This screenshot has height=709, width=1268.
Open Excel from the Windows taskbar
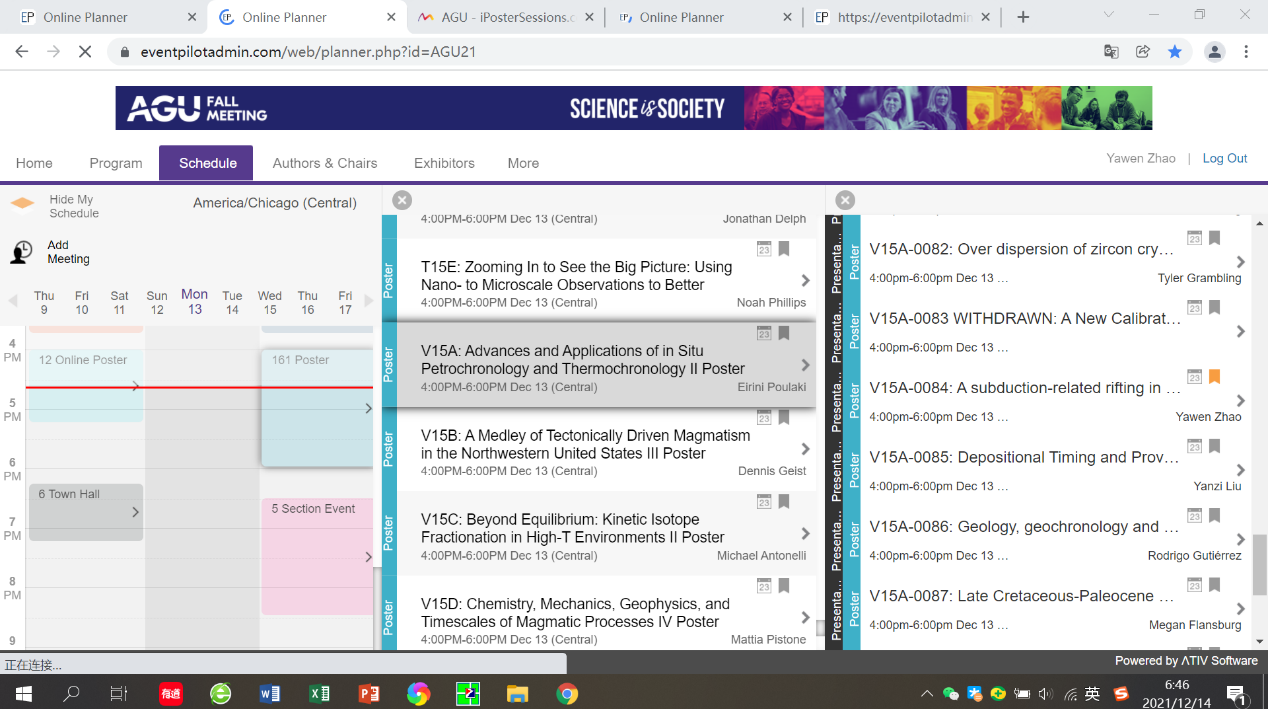[x=319, y=693]
